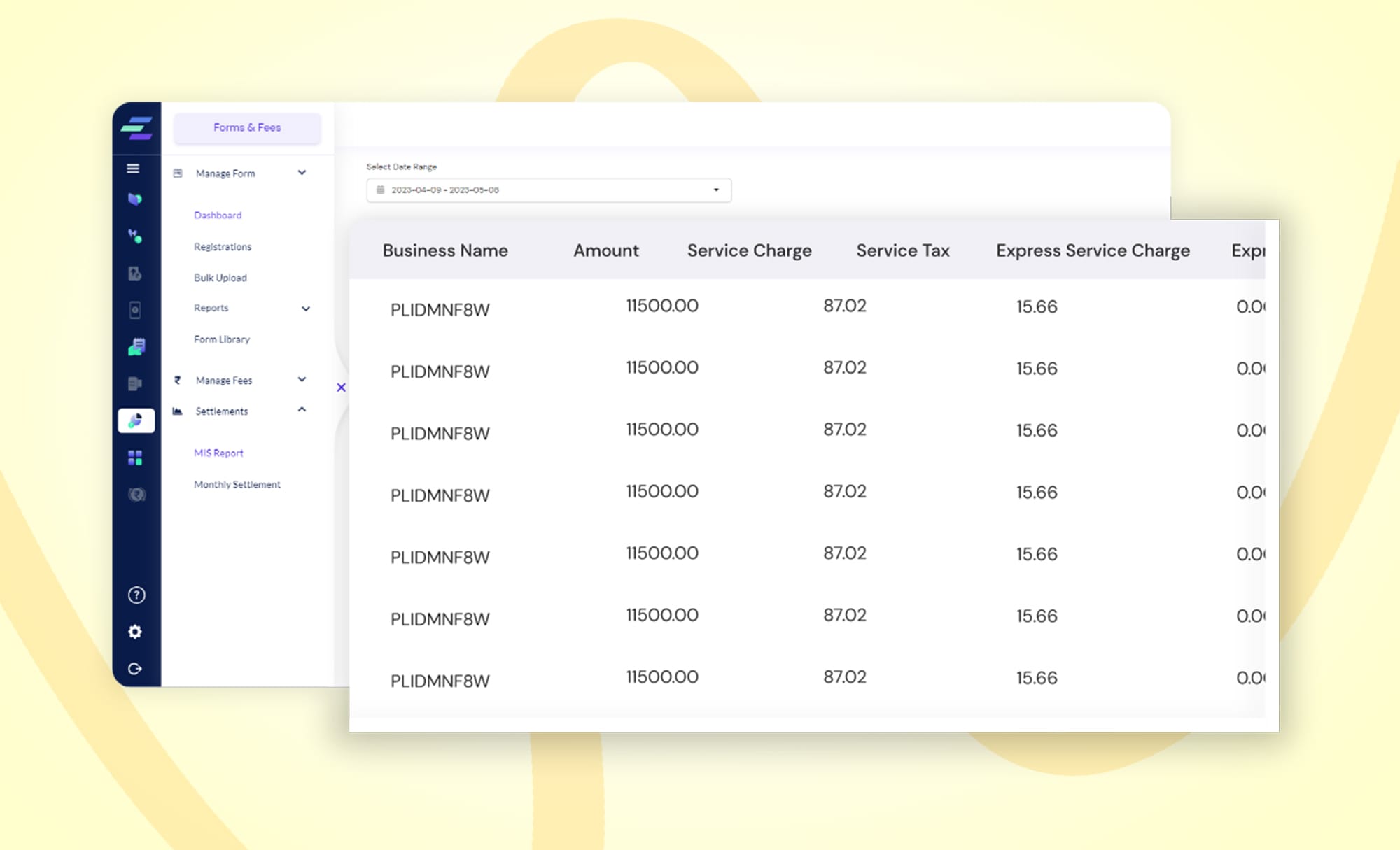Click the nodes icon with green dot

[x=135, y=236]
